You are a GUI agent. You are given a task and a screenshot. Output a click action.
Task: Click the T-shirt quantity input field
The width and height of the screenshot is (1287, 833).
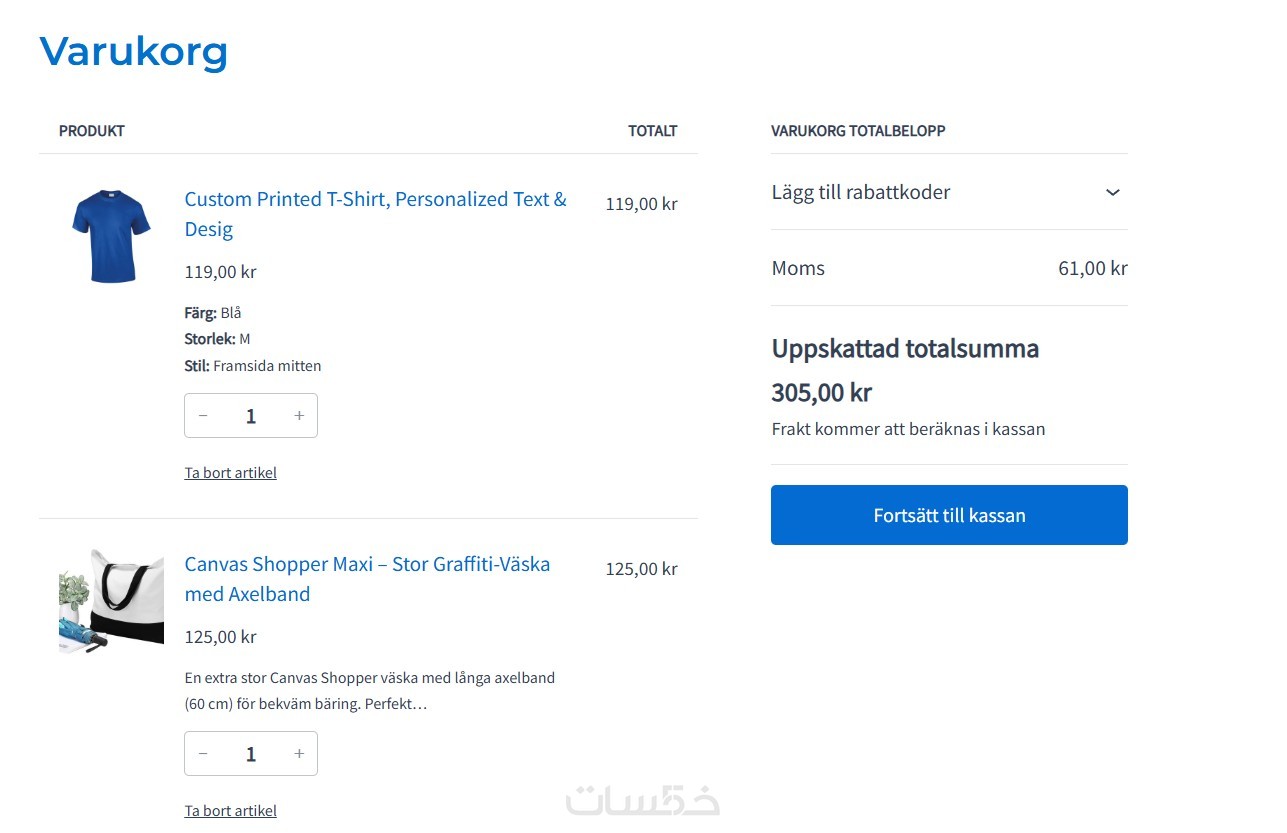click(251, 416)
